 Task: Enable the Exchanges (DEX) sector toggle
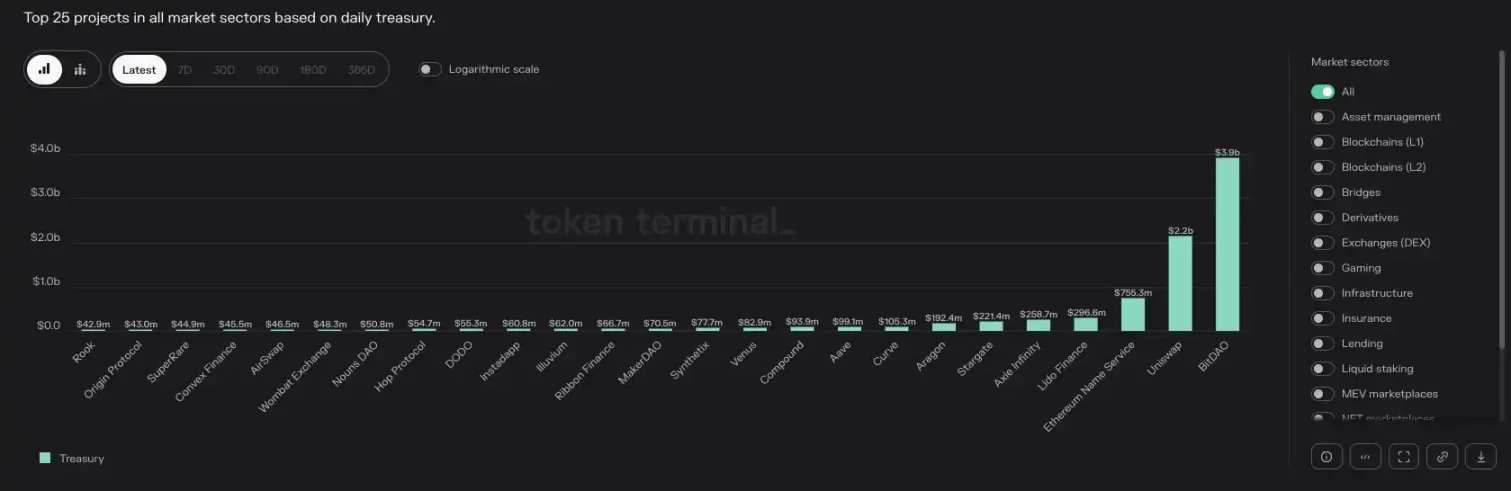1323,243
